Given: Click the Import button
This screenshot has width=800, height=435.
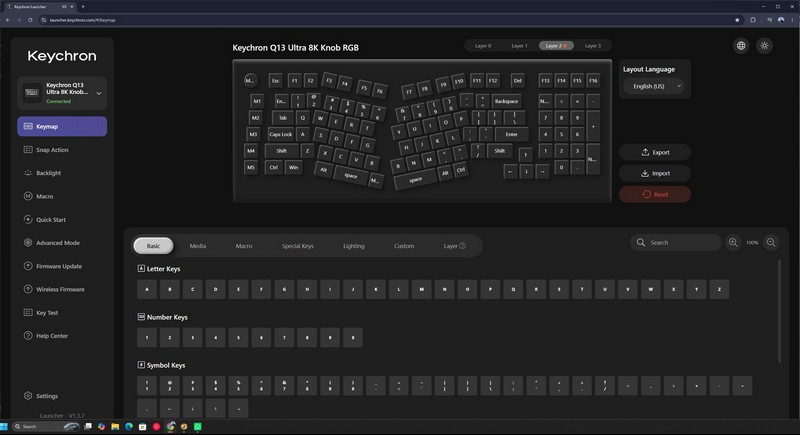Looking at the screenshot, I should (655, 173).
